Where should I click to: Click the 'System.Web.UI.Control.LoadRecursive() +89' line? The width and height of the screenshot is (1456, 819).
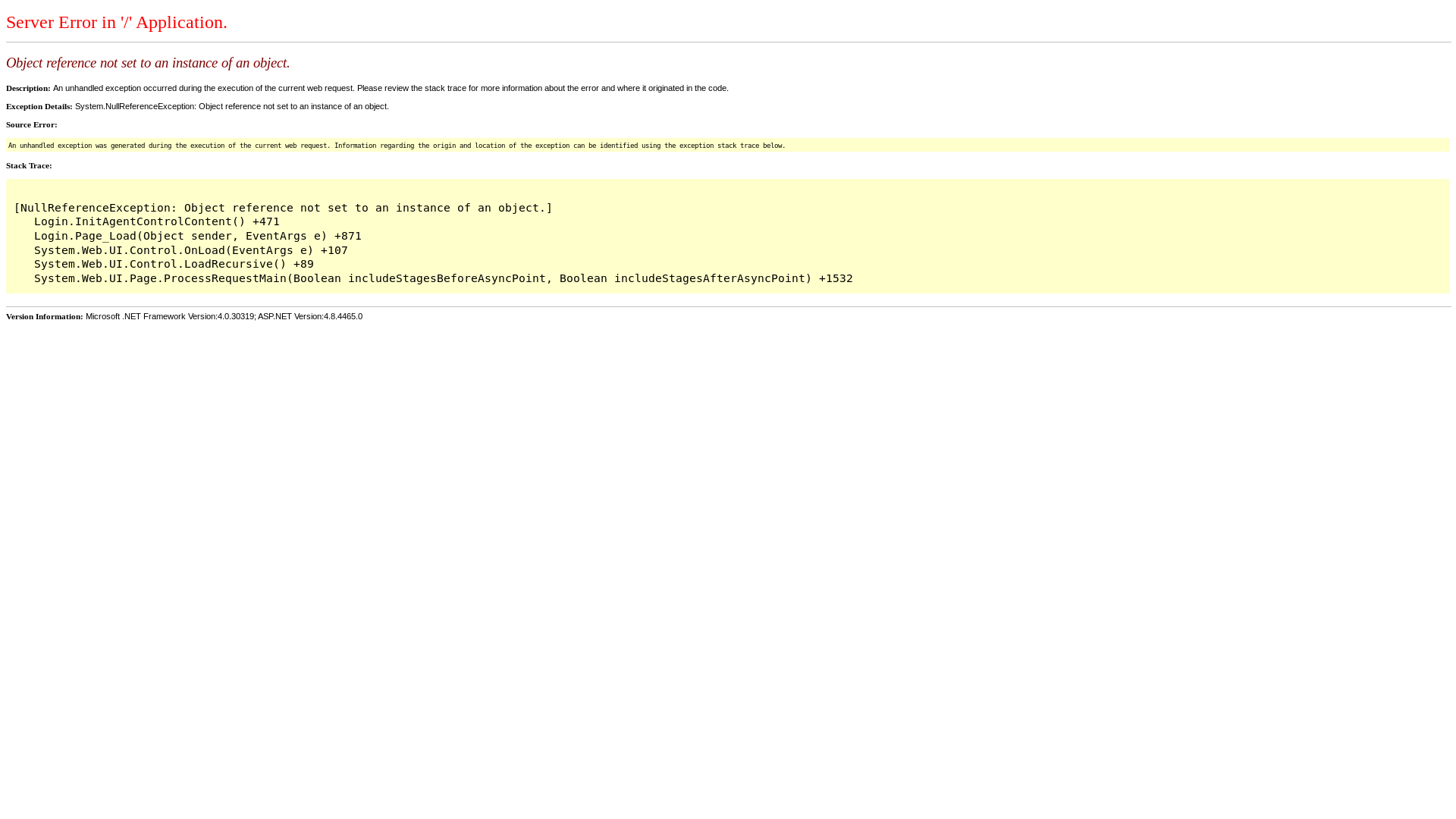pos(174,264)
